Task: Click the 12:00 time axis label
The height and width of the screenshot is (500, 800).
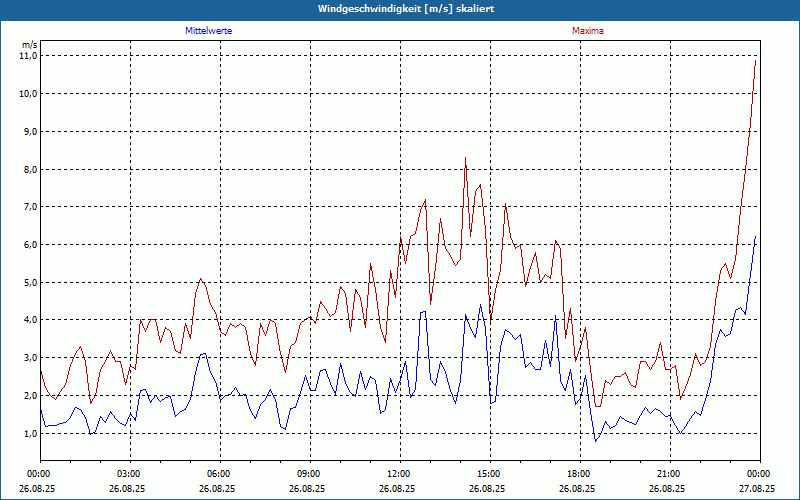Action: [401, 474]
